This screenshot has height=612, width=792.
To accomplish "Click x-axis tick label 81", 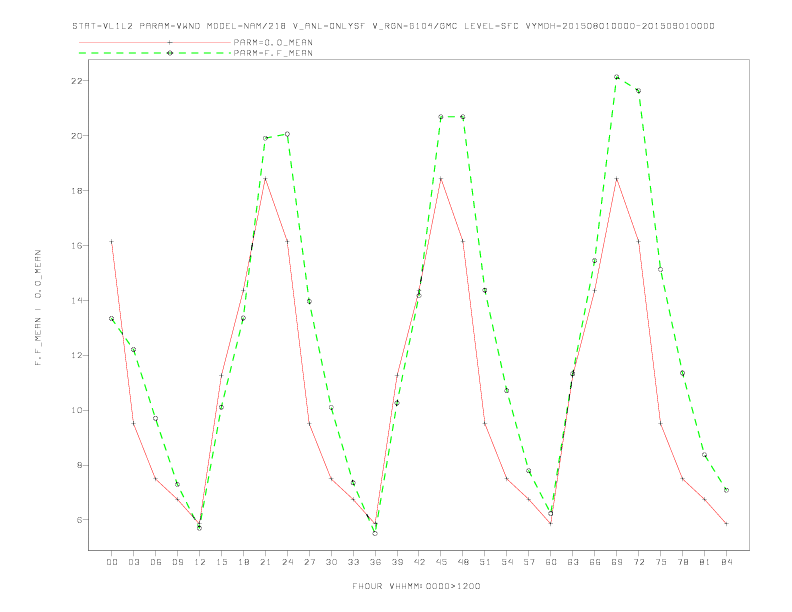I will tap(705, 562).
